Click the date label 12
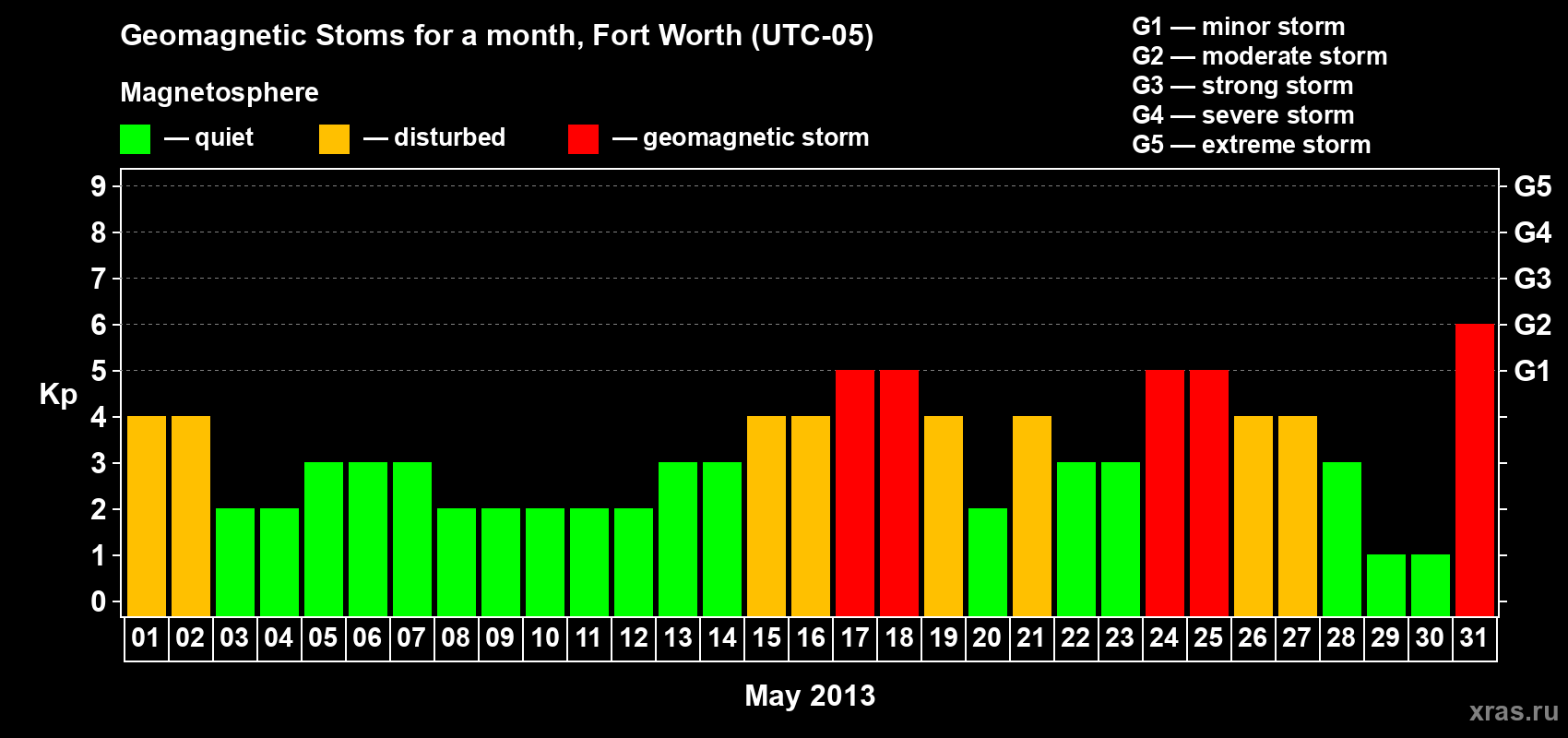The height and width of the screenshot is (738, 1568). pos(633,638)
